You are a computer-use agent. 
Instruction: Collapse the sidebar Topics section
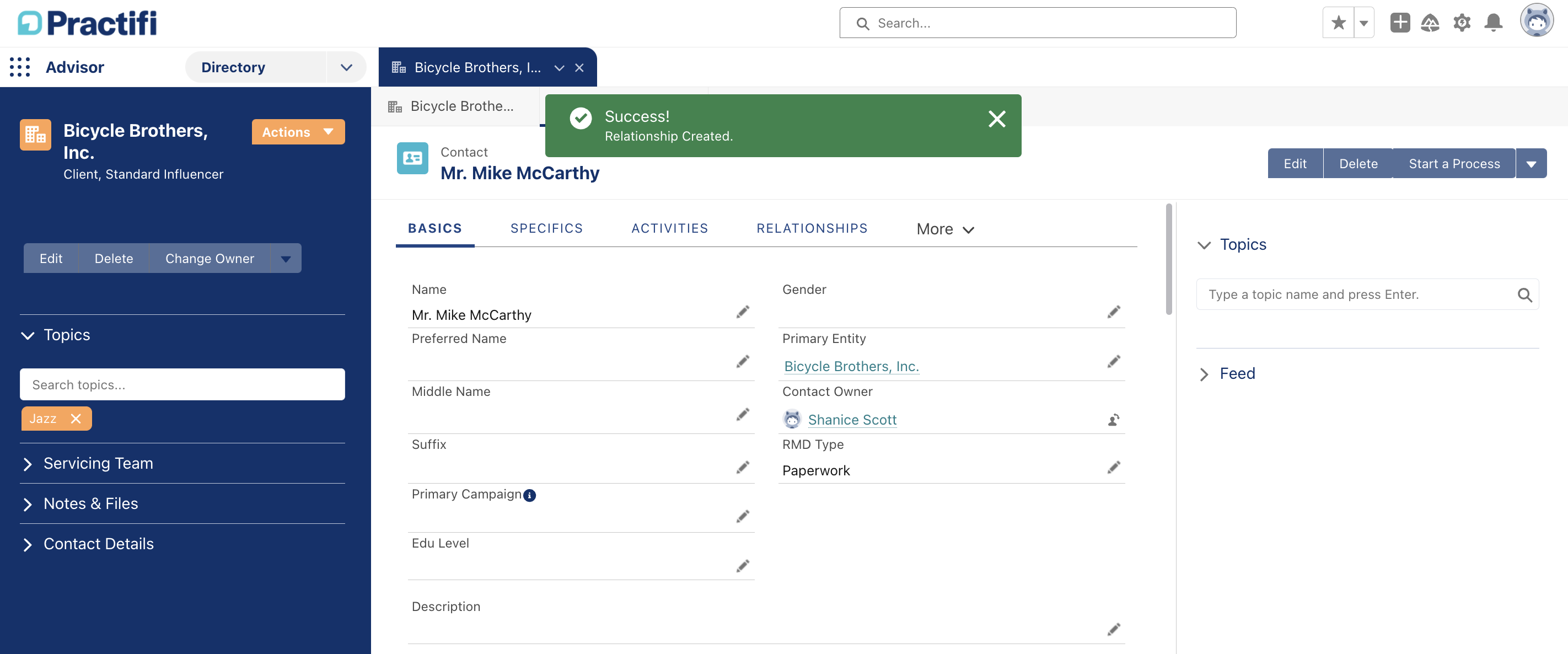[28, 335]
